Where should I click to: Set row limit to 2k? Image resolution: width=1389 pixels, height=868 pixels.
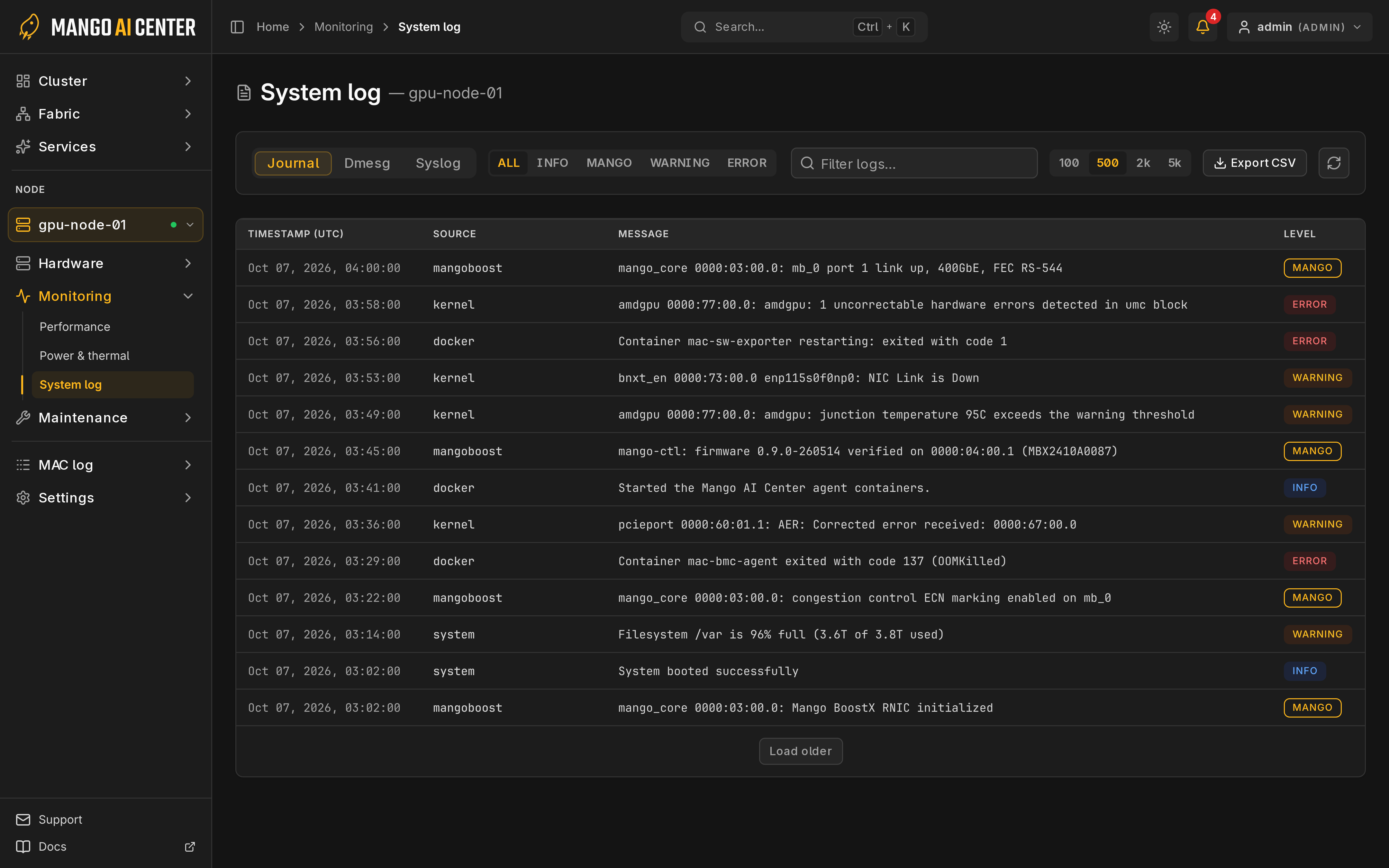tap(1143, 163)
